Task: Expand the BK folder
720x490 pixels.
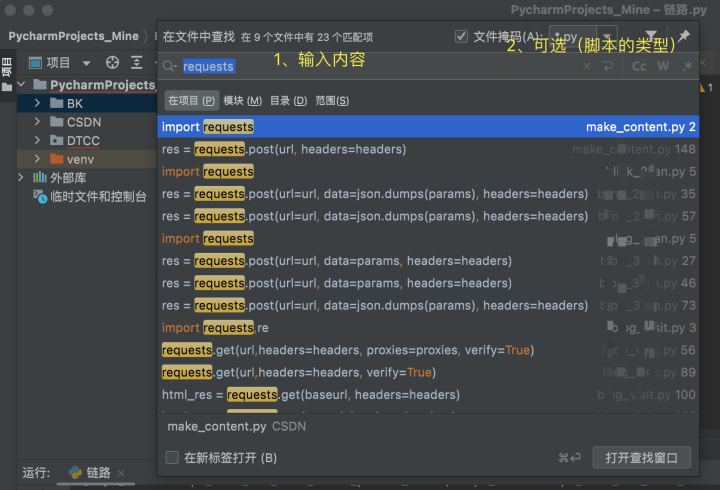Action: 37,103
